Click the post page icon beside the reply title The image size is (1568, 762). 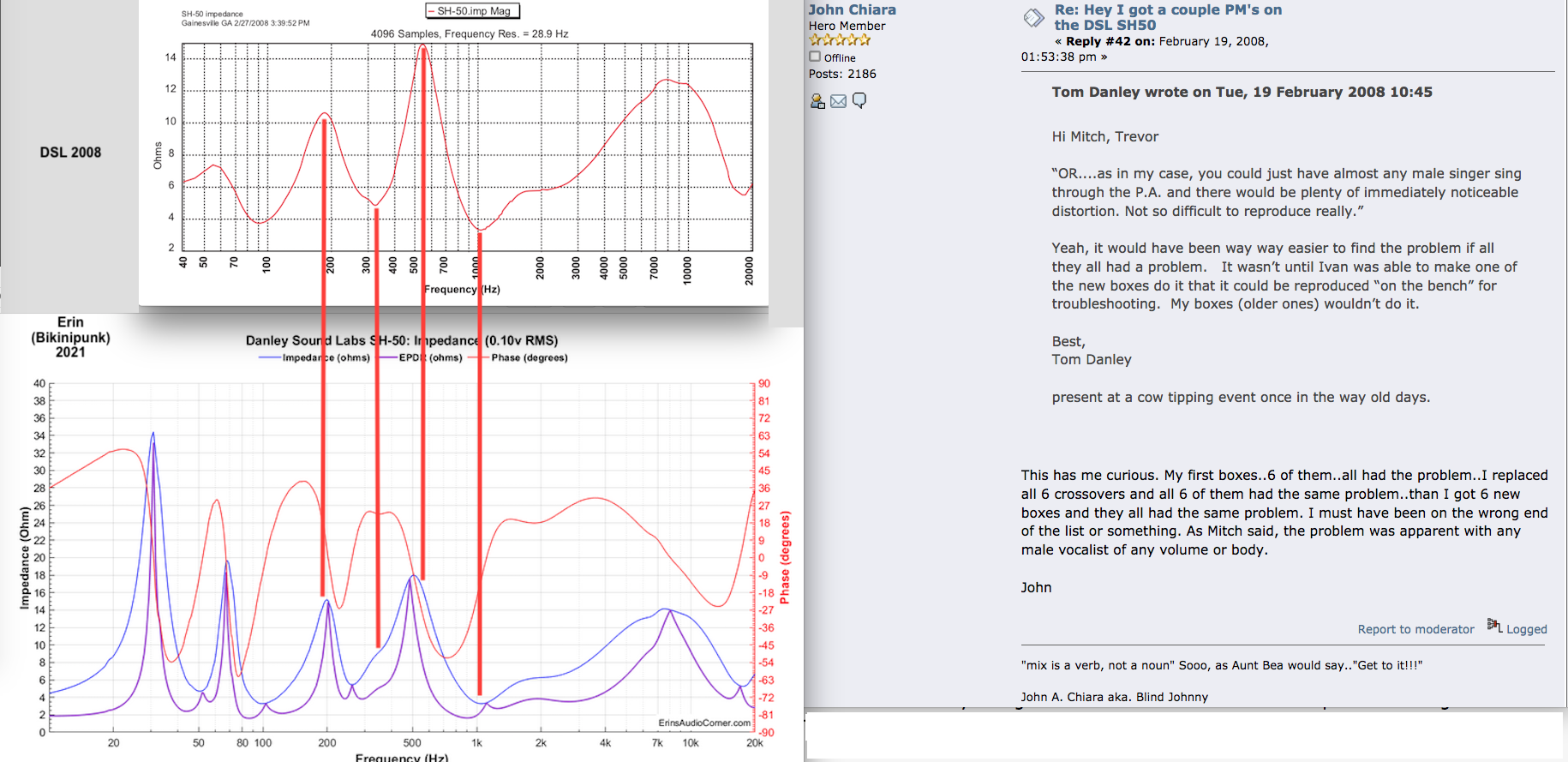click(1034, 17)
